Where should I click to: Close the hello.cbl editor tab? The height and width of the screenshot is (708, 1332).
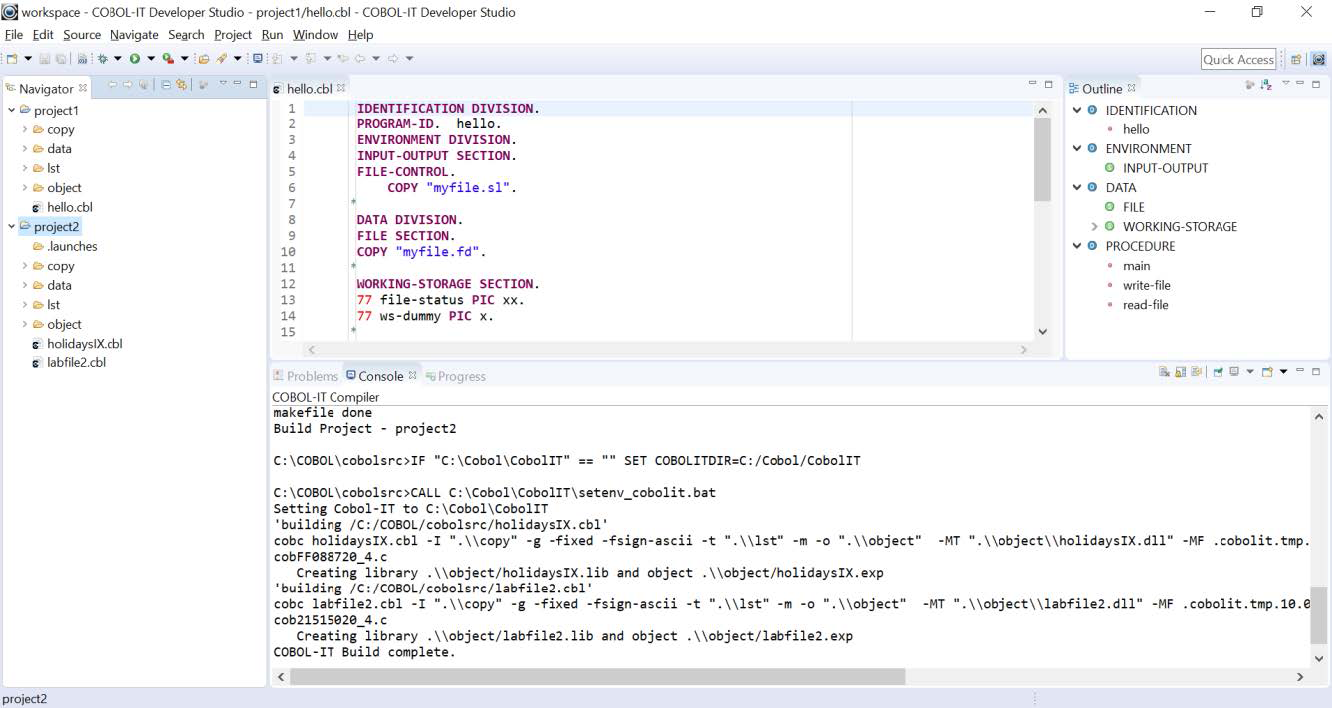click(x=341, y=88)
